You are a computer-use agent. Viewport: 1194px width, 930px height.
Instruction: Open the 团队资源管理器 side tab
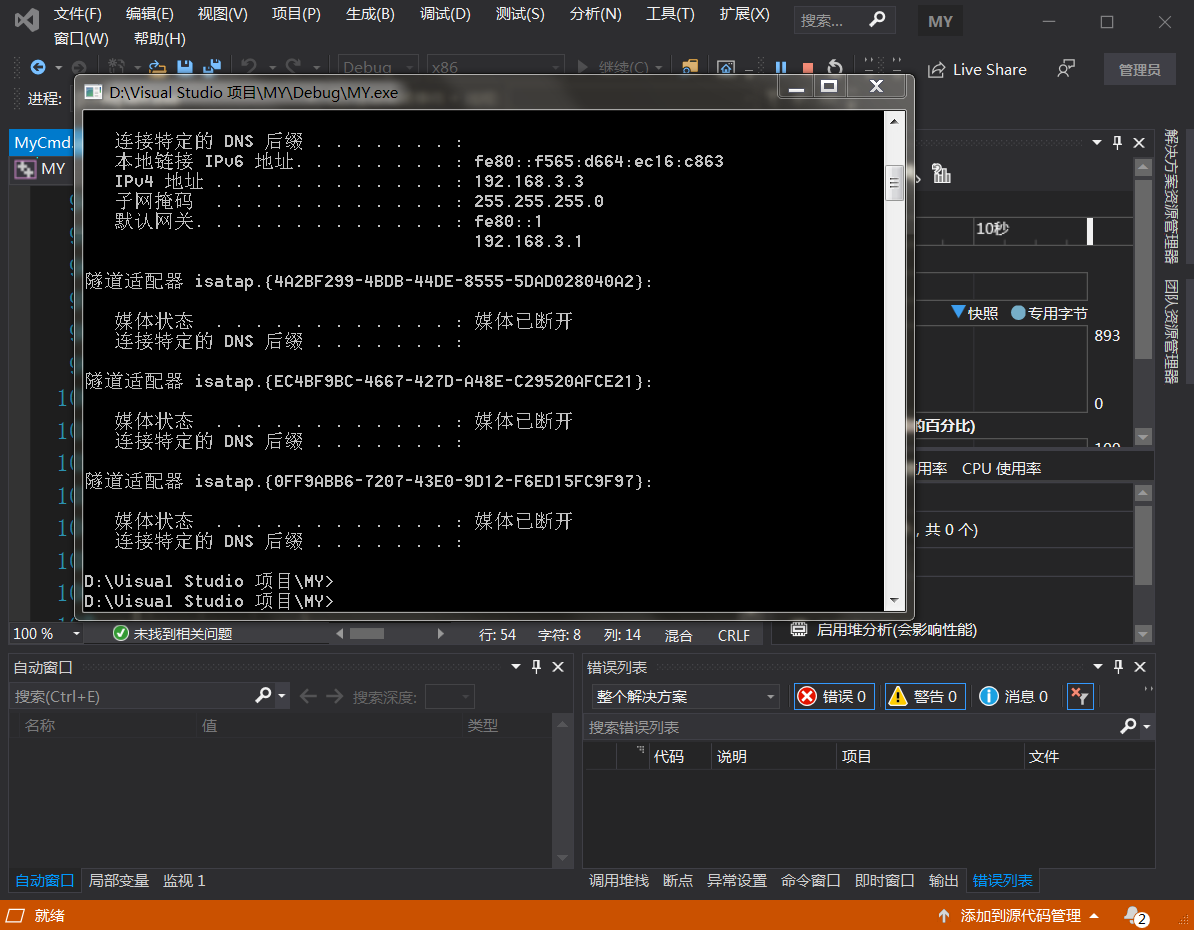(x=1171, y=331)
